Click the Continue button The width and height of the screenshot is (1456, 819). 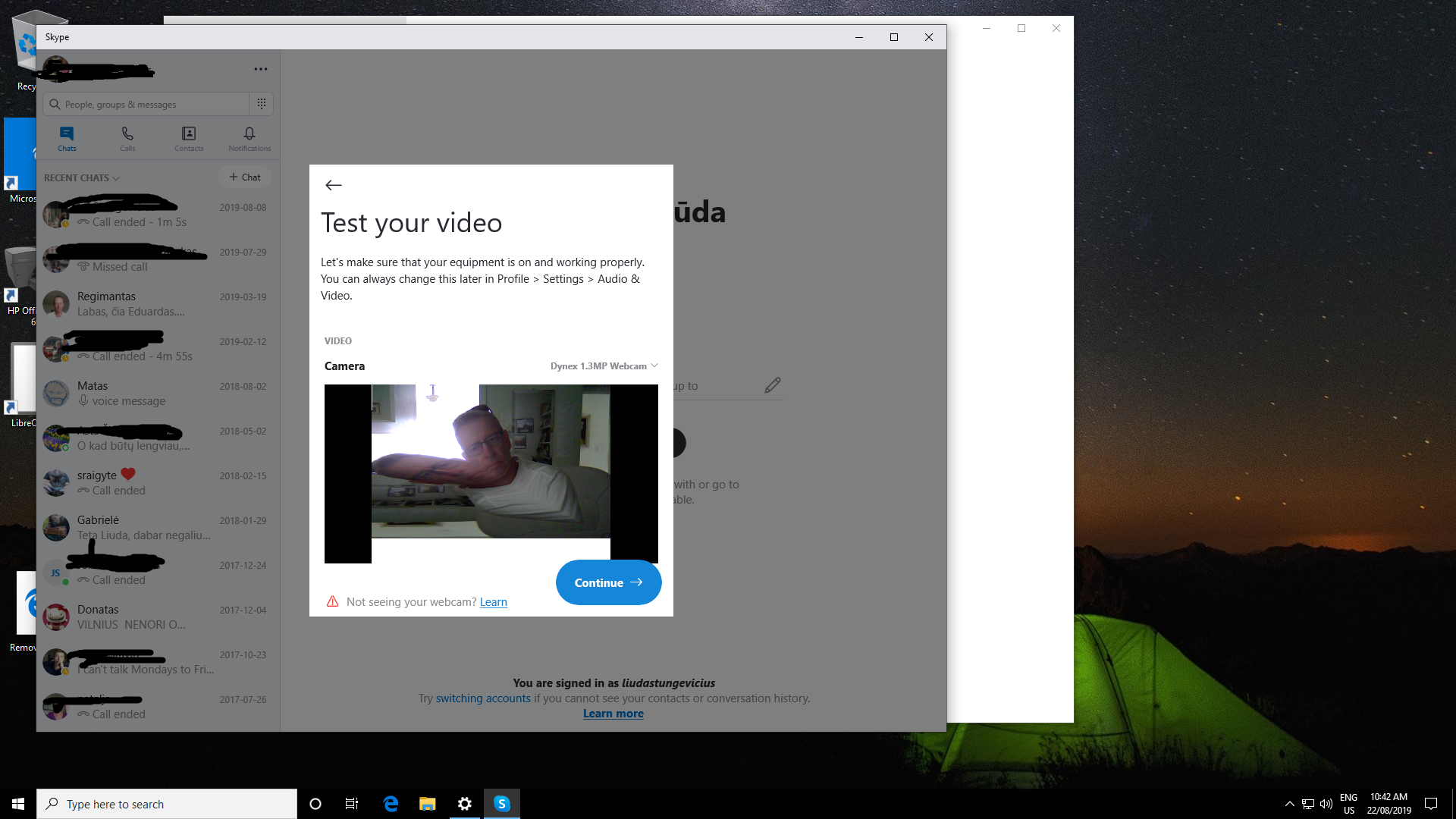coord(608,582)
